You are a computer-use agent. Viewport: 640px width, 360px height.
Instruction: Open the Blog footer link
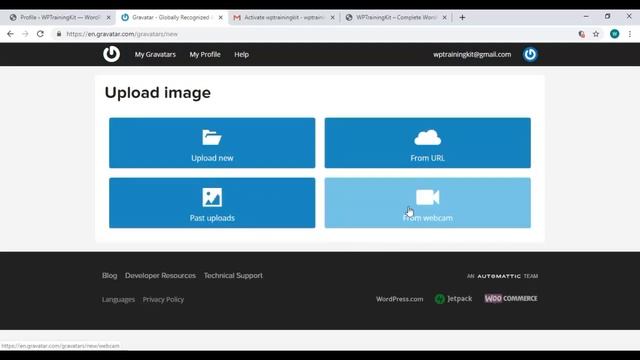(109, 276)
